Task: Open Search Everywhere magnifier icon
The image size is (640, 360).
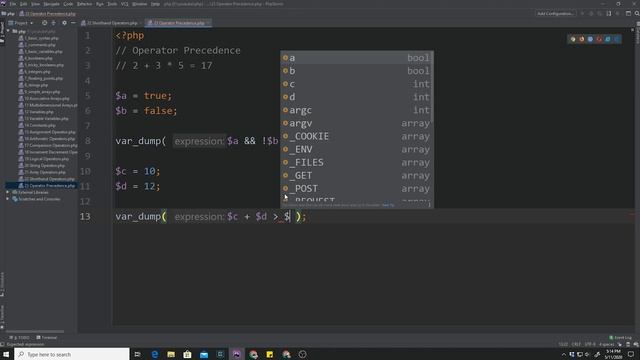Action: (636, 13)
